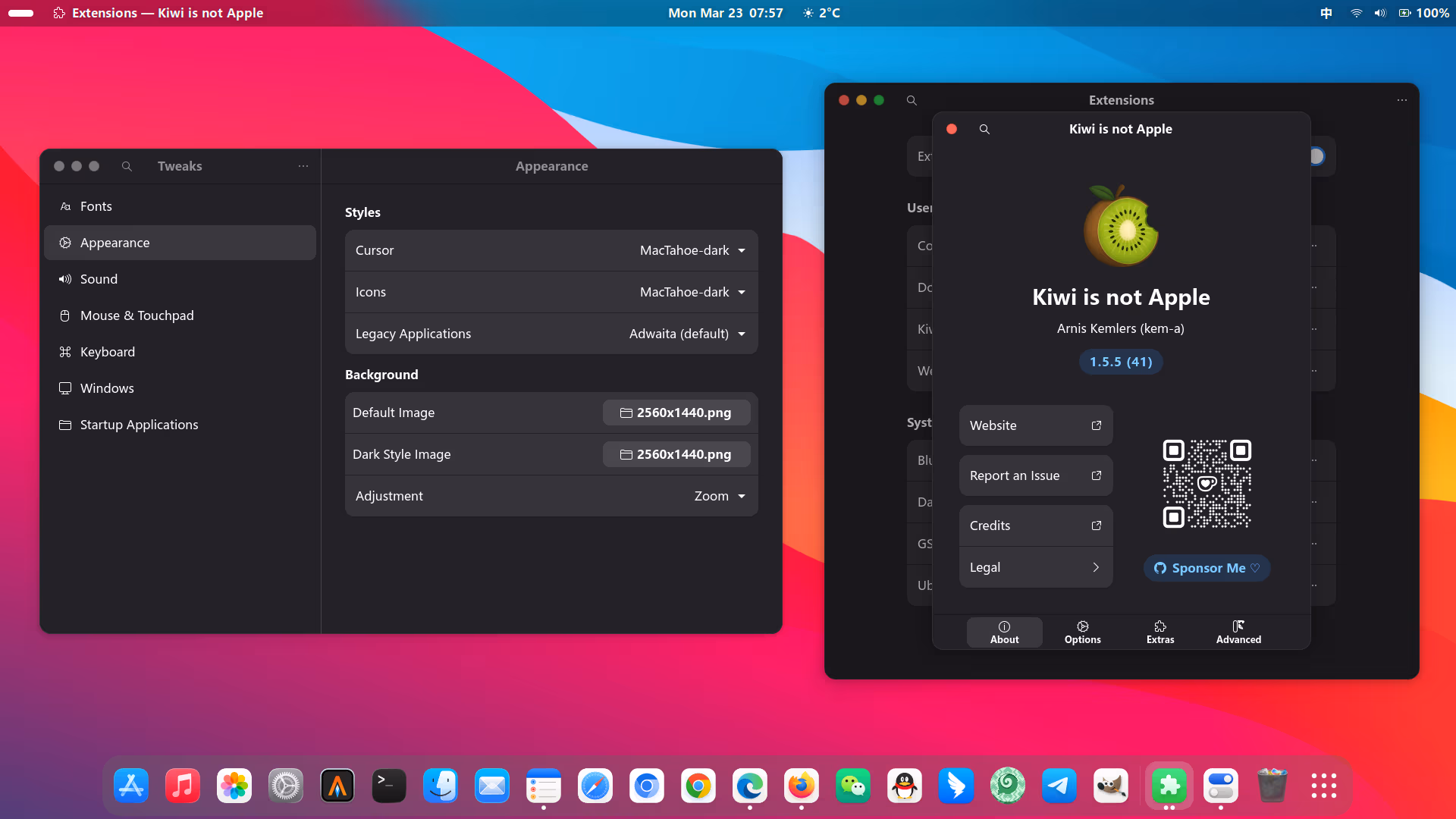Click the kiwi fruit logo

pos(1121,226)
